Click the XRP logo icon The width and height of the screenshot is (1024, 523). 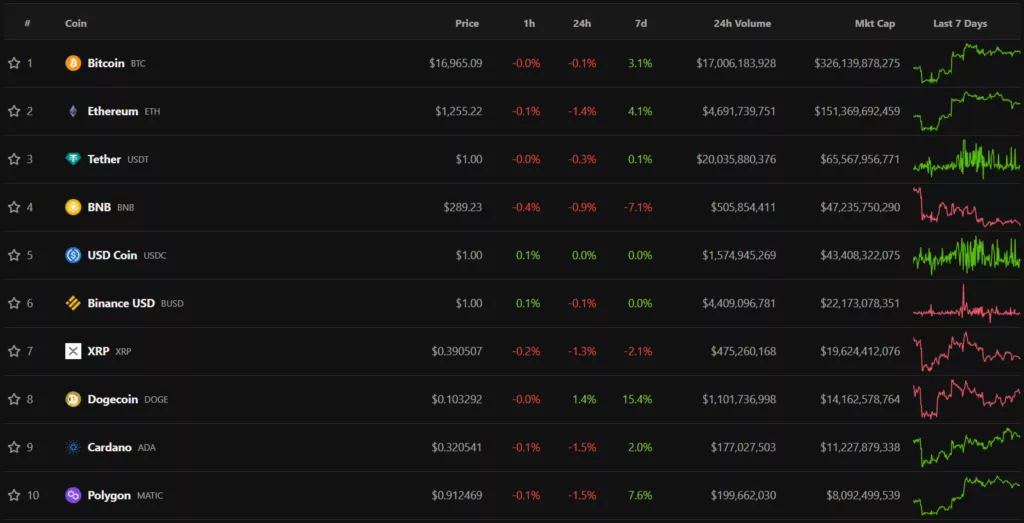[x=73, y=351]
